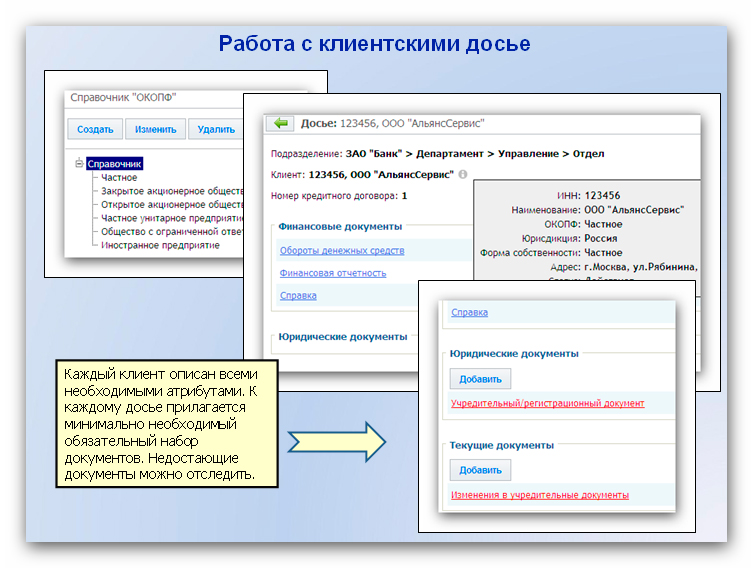Click the Форма собственности value Частное
This screenshot has width=753, height=568.
coord(603,253)
